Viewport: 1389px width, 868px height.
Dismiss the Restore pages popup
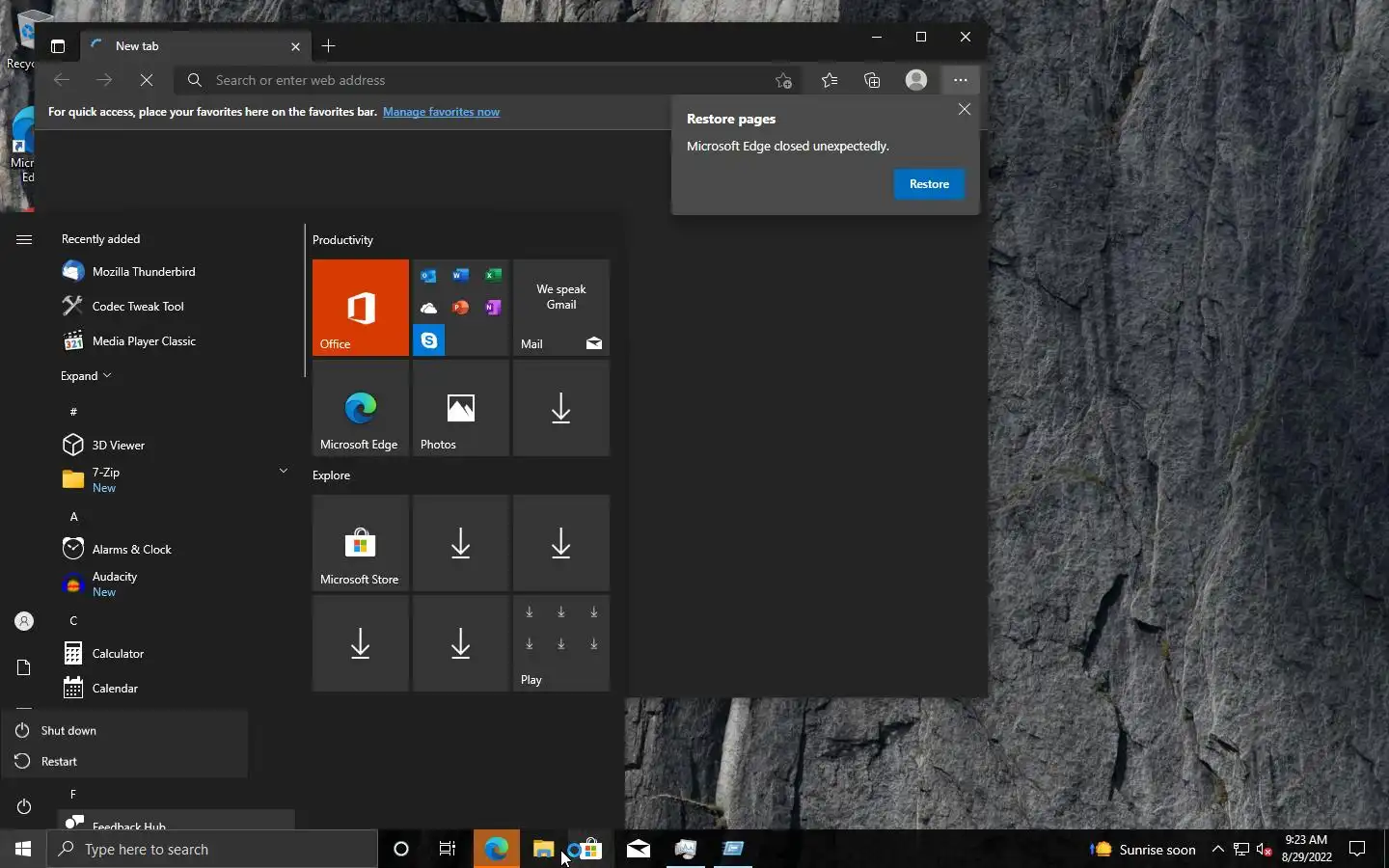965,109
